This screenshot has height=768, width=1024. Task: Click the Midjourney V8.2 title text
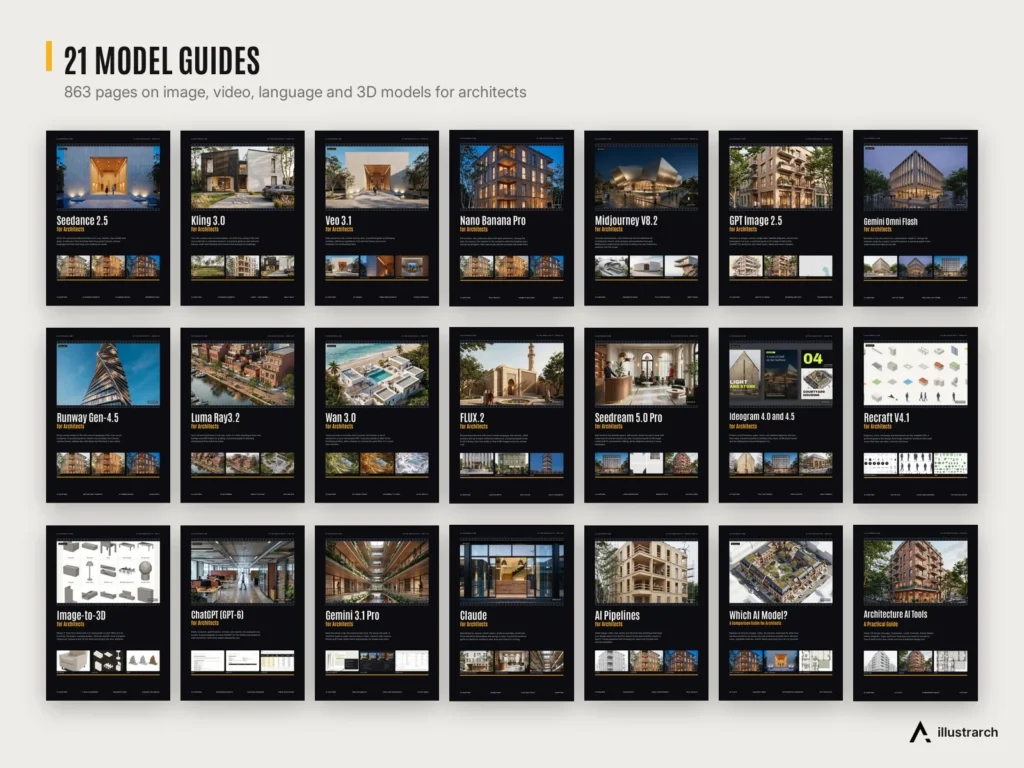[x=626, y=221]
